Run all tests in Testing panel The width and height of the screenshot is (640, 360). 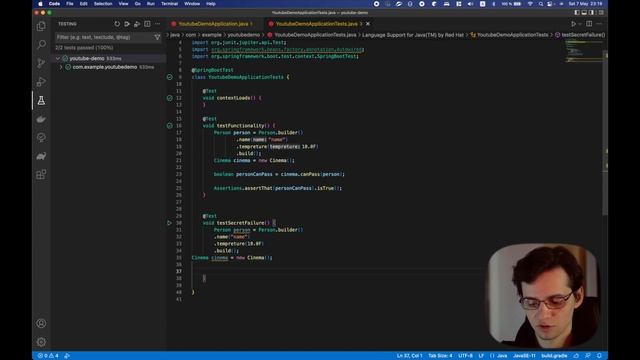[127, 24]
